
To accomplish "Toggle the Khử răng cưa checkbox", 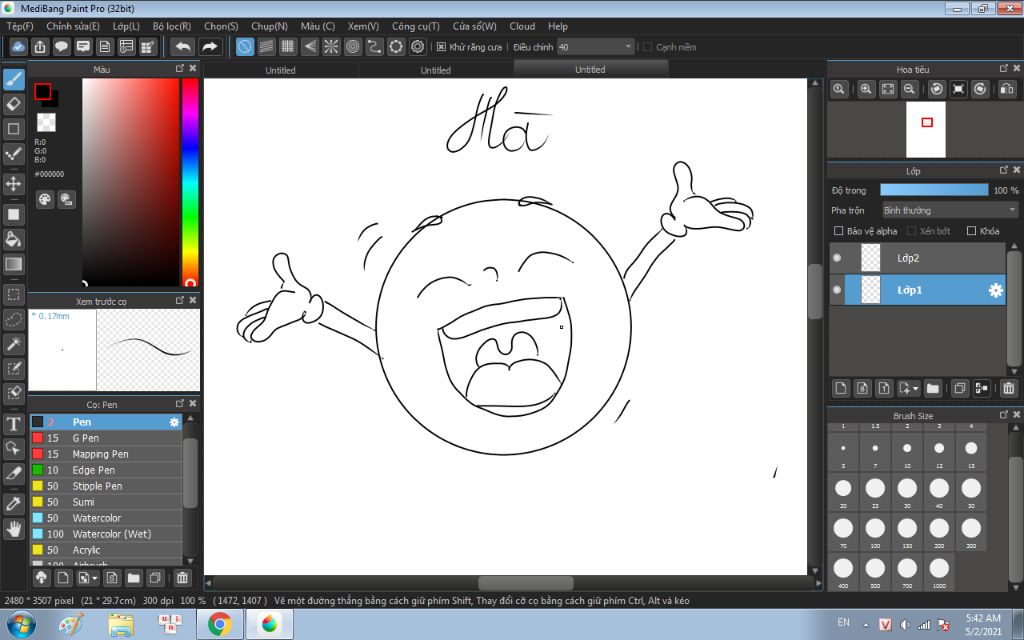I will tap(441, 47).
